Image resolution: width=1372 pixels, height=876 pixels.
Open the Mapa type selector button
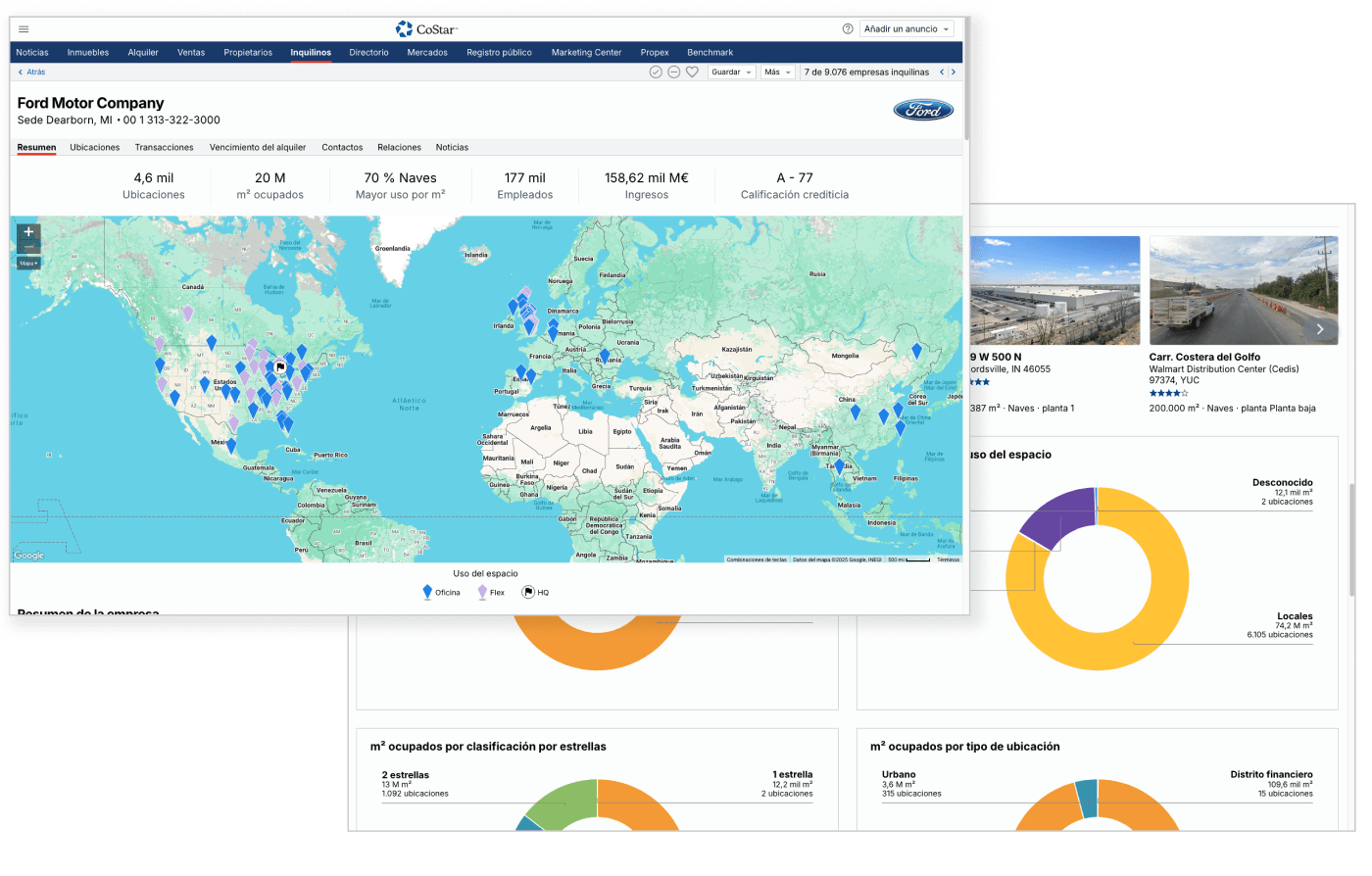point(28,264)
